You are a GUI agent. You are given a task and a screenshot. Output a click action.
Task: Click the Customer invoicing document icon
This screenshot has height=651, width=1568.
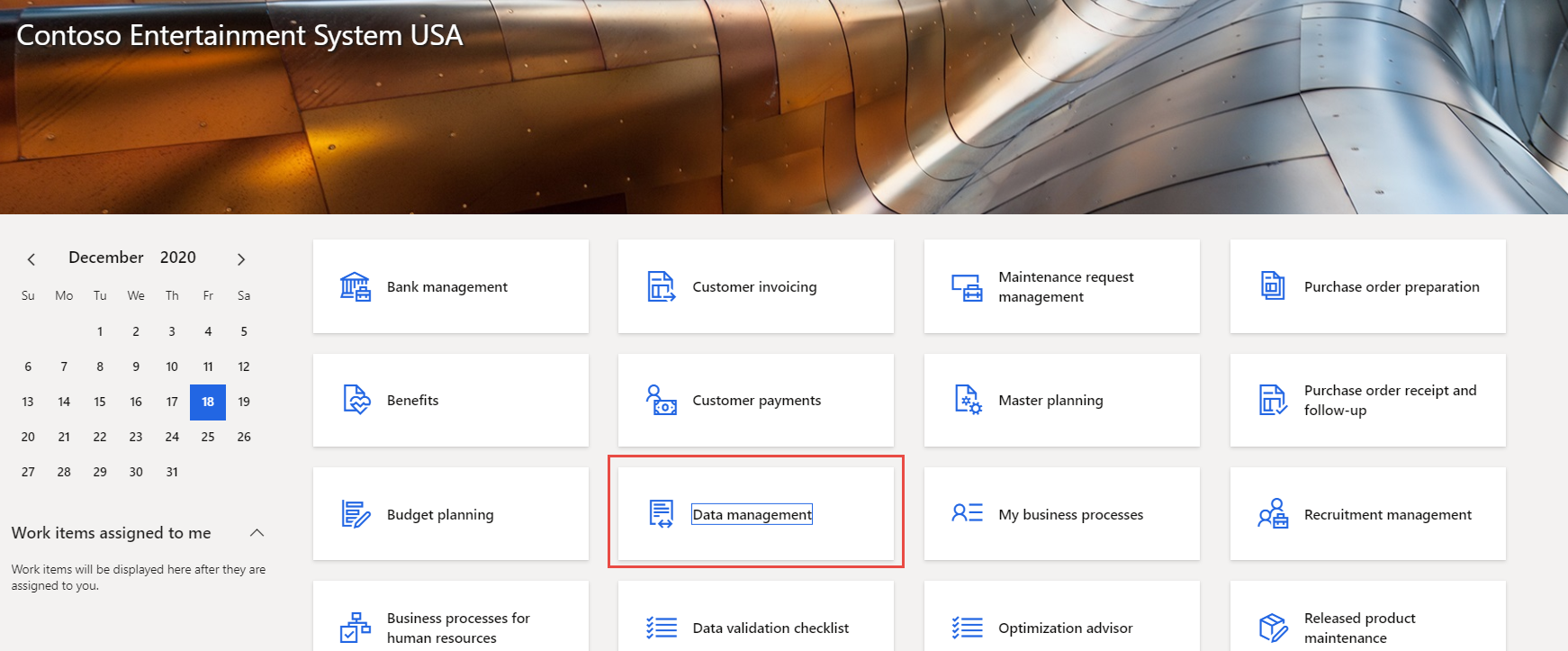[661, 286]
